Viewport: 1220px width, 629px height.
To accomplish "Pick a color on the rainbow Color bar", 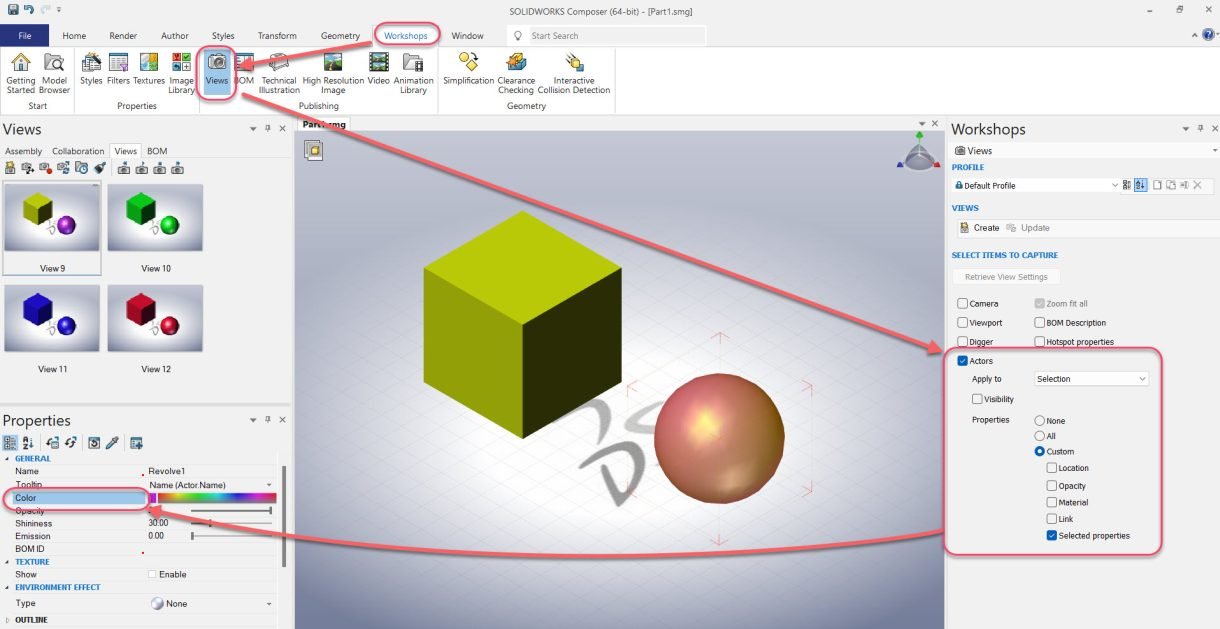I will click(217, 497).
